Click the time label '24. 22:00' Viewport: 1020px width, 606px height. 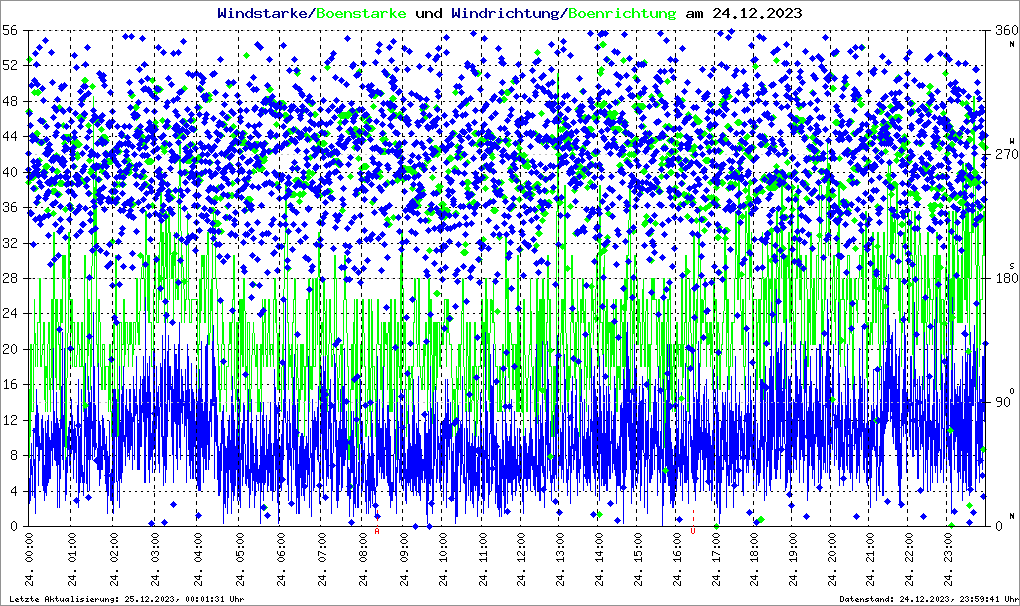tap(910, 559)
